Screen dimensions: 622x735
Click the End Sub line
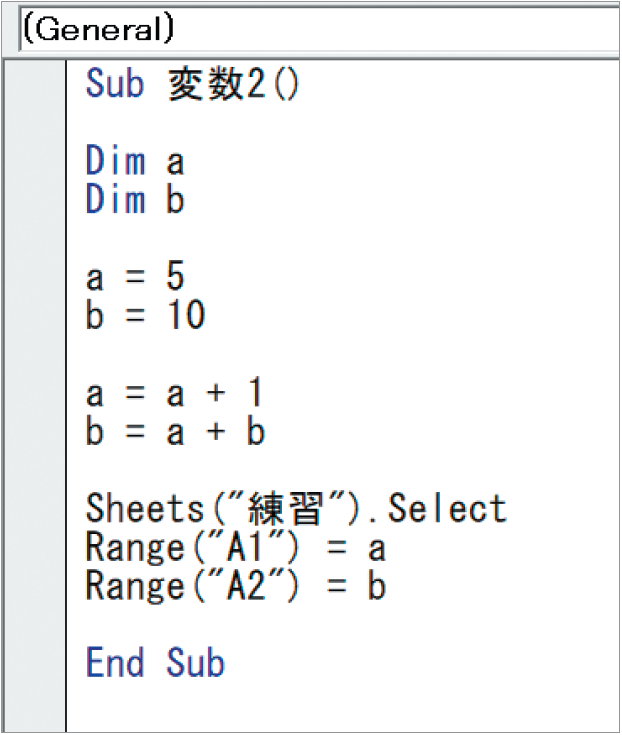pyautogui.click(x=155, y=663)
